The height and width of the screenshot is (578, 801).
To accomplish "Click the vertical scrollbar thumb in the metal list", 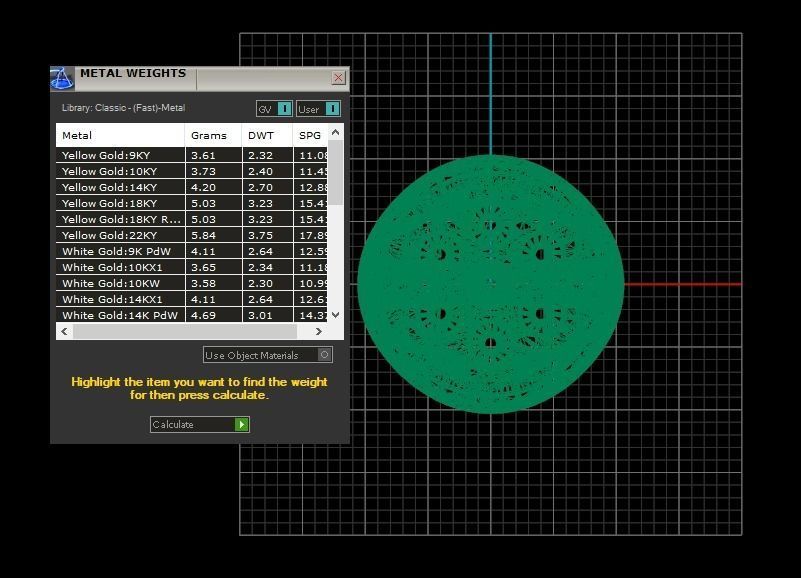I will (x=336, y=172).
